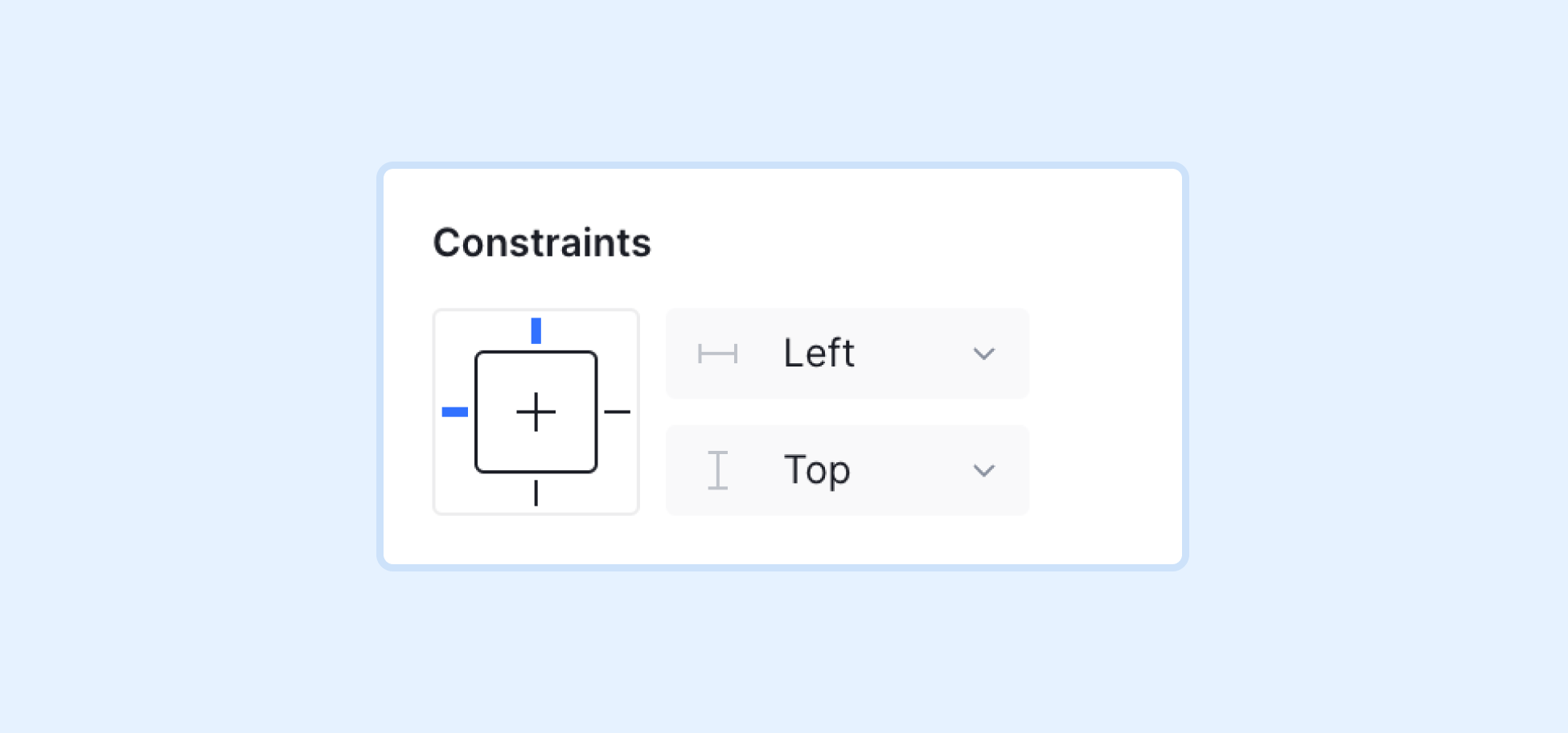The width and height of the screenshot is (1568, 733).
Task: Click the blue horizontal bar left of square
Action: click(x=455, y=412)
